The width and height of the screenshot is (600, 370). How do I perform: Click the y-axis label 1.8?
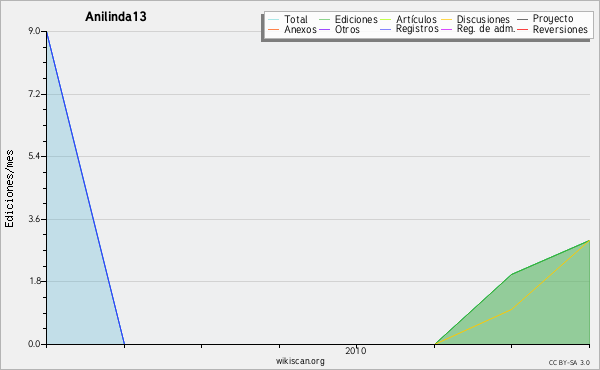34,281
